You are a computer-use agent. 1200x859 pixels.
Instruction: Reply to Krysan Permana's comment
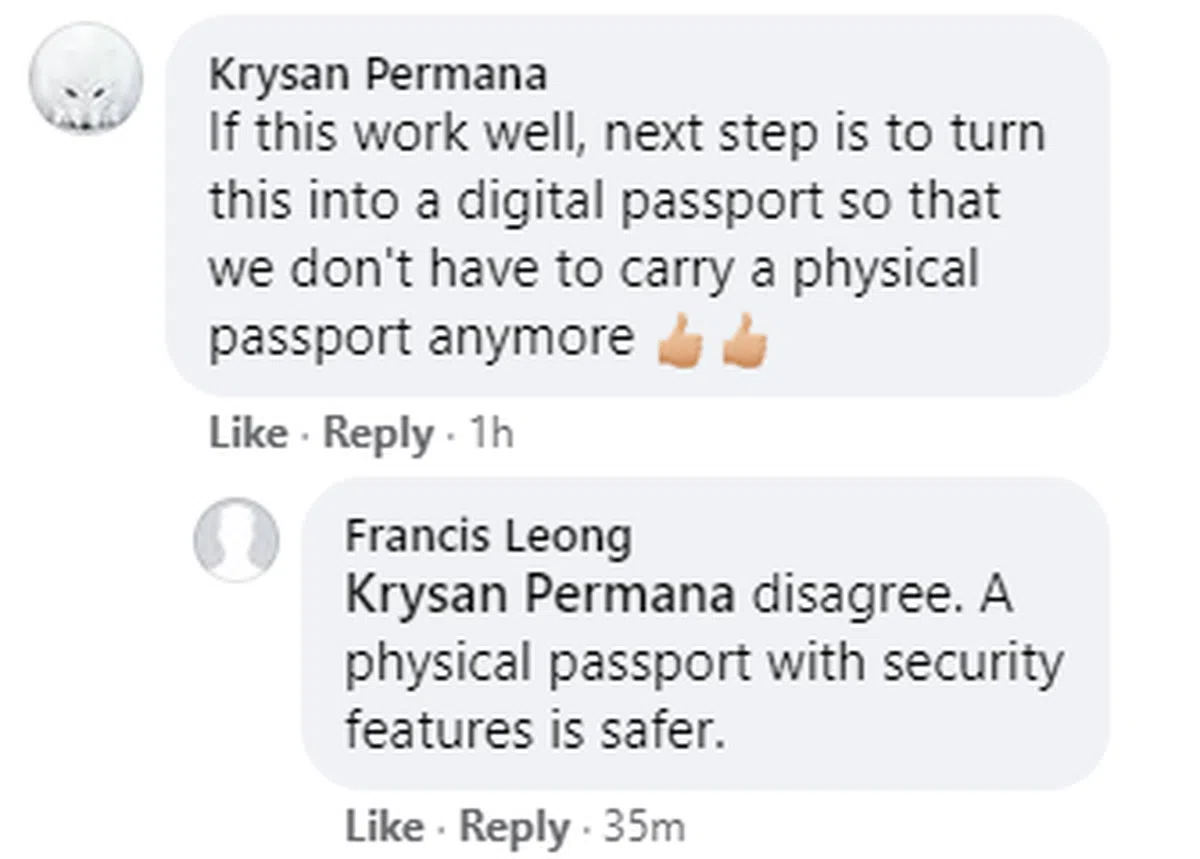[379, 434]
